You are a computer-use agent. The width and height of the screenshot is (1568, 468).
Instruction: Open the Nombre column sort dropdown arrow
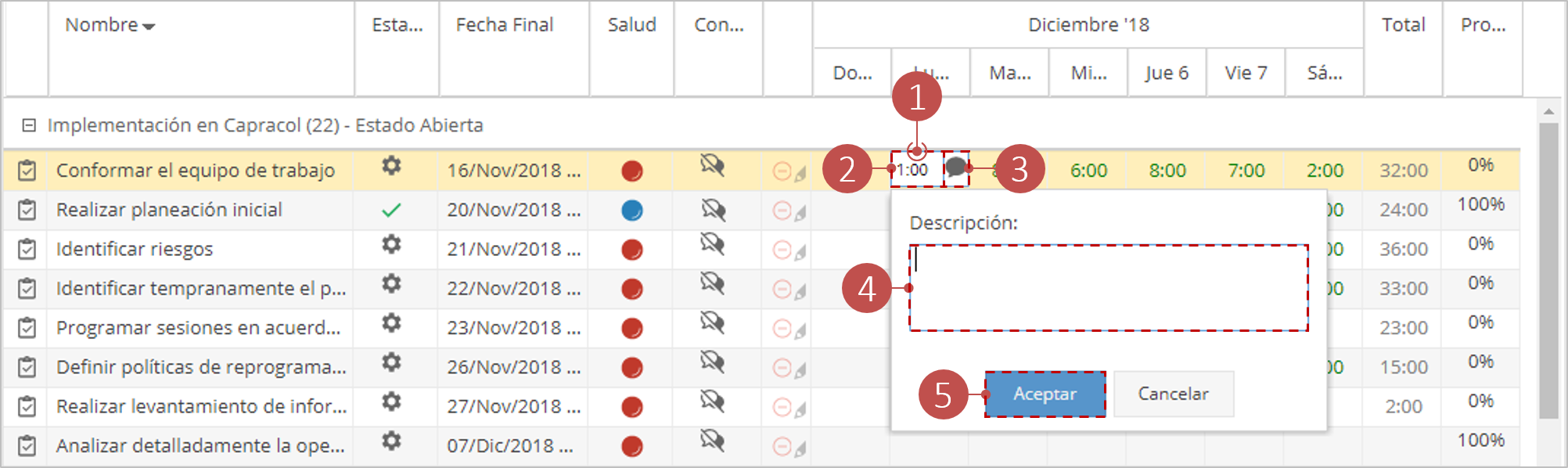pyautogui.click(x=149, y=27)
